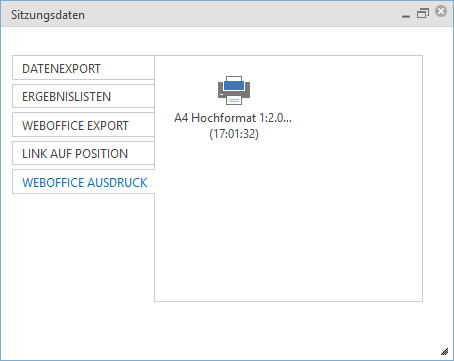
Task: Click the resize grip at the window corner
Action: 445,352
